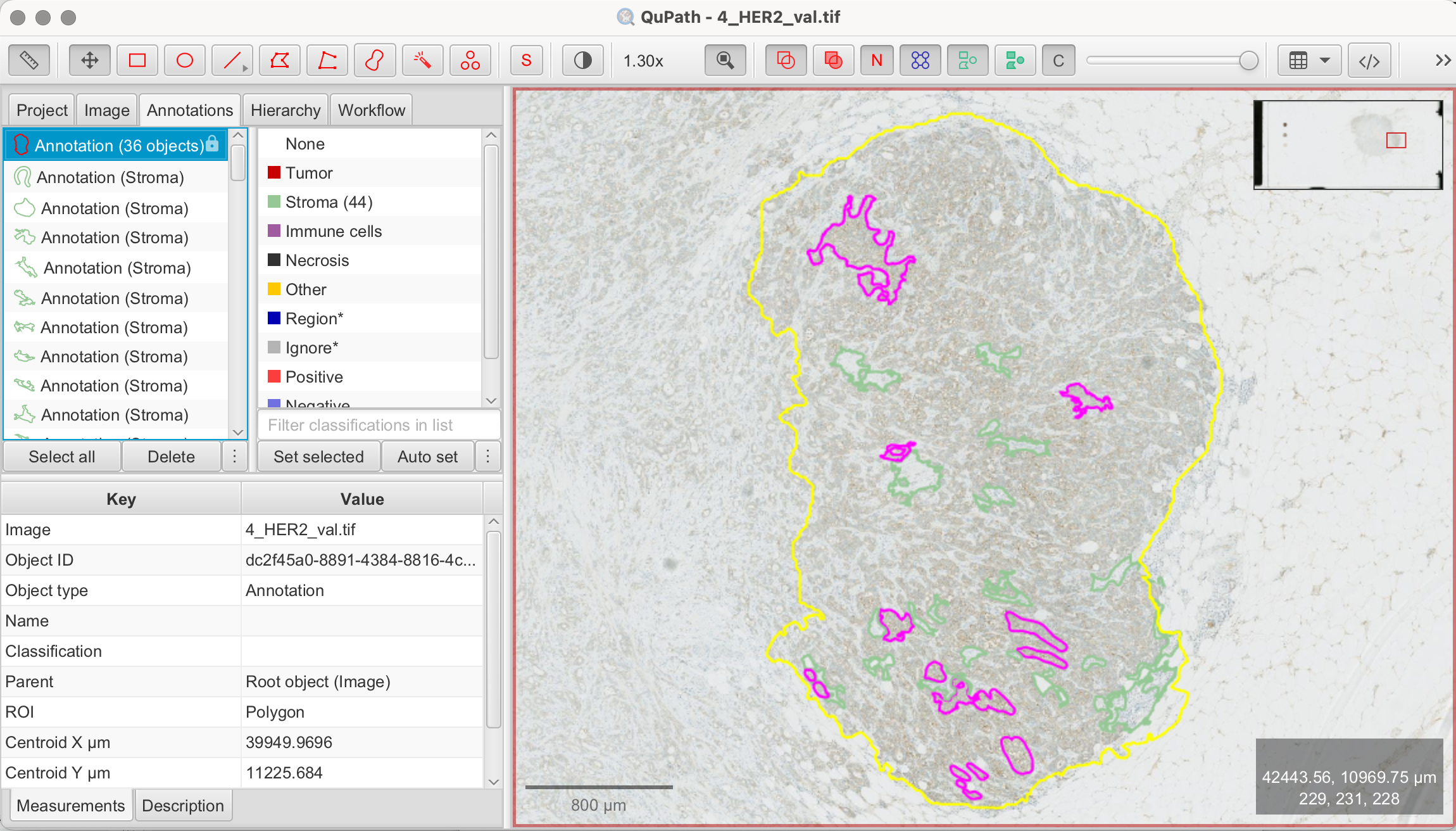The height and width of the screenshot is (831, 1456).
Task: Open the Brightness/Contrast dialog
Action: coord(582,61)
